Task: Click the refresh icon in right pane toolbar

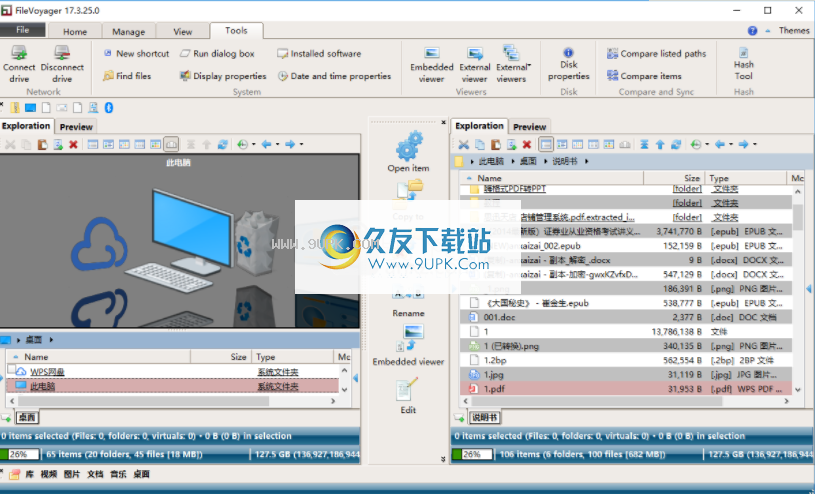Action: coord(676,145)
